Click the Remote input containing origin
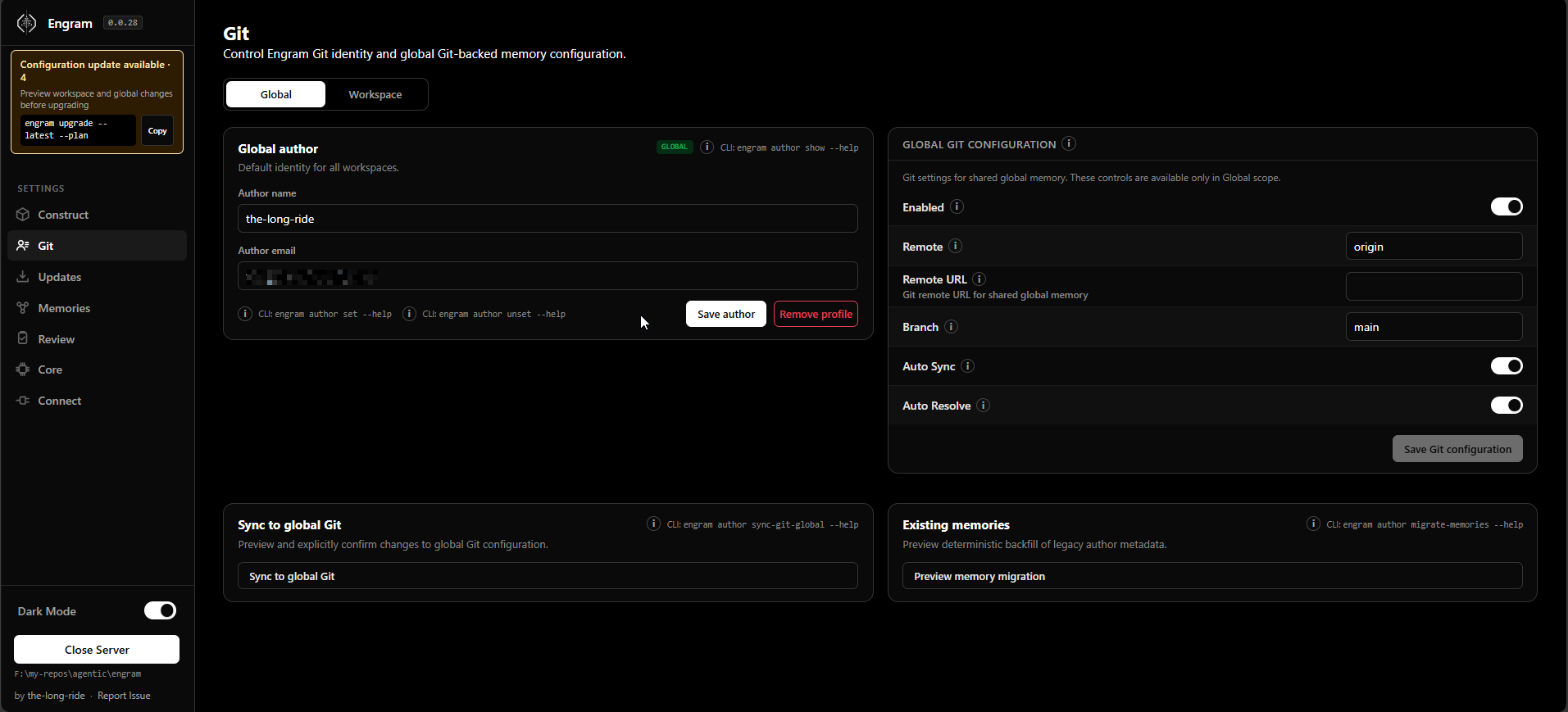1568x712 pixels. click(1434, 247)
